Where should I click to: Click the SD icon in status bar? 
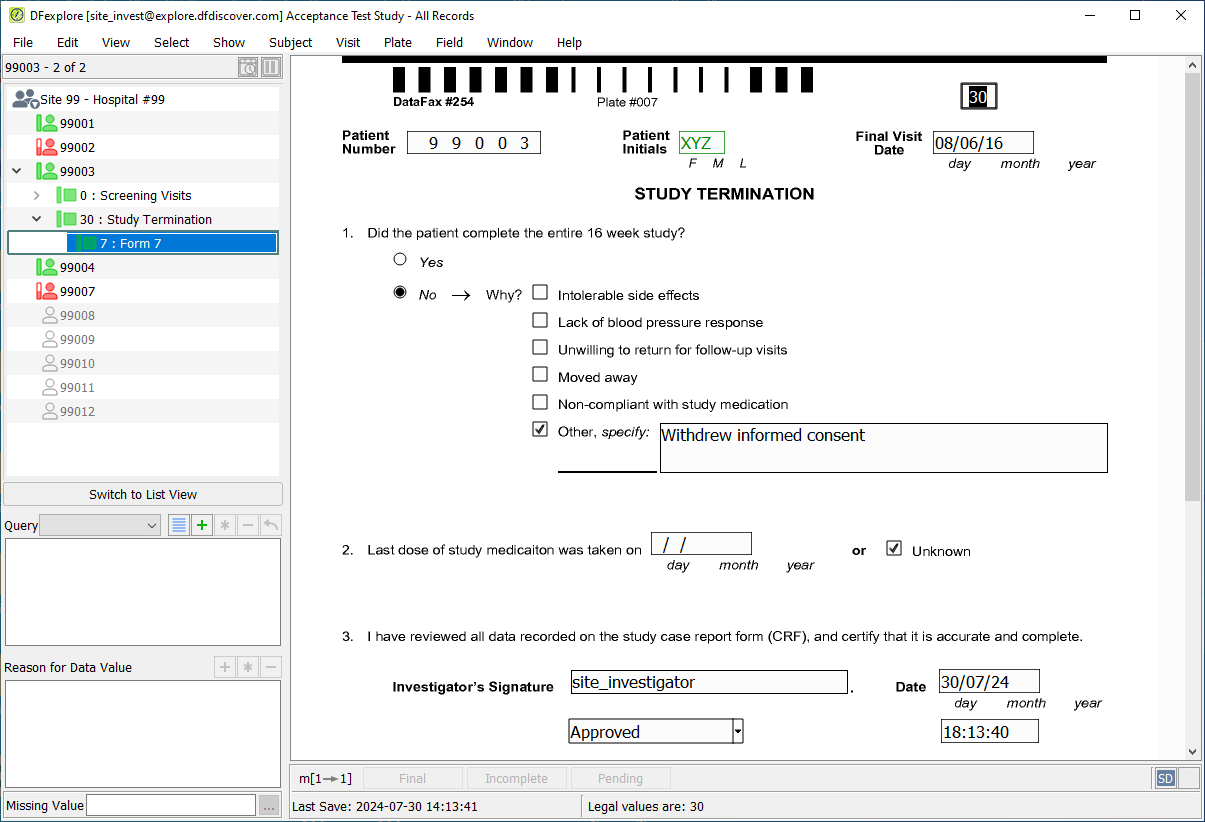[1165, 778]
